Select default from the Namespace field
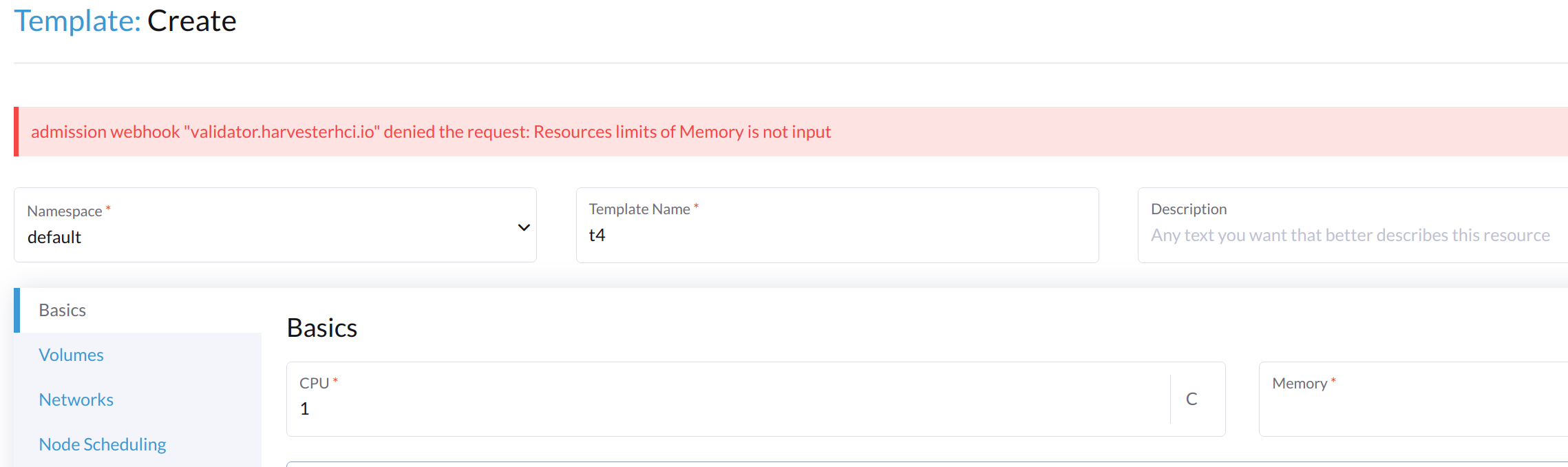Viewport: 1568px width, 467px height. [x=54, y=237]
